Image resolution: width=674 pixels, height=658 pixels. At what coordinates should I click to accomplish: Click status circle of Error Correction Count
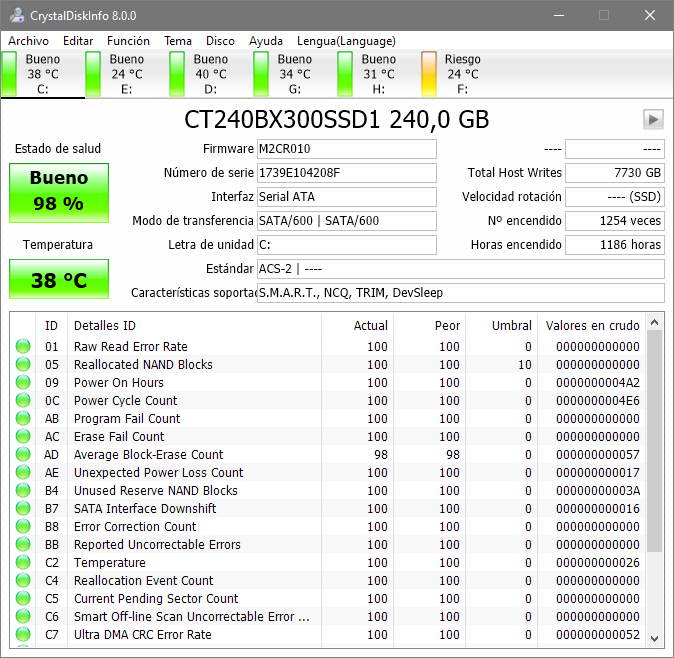[x=23, y=526]
